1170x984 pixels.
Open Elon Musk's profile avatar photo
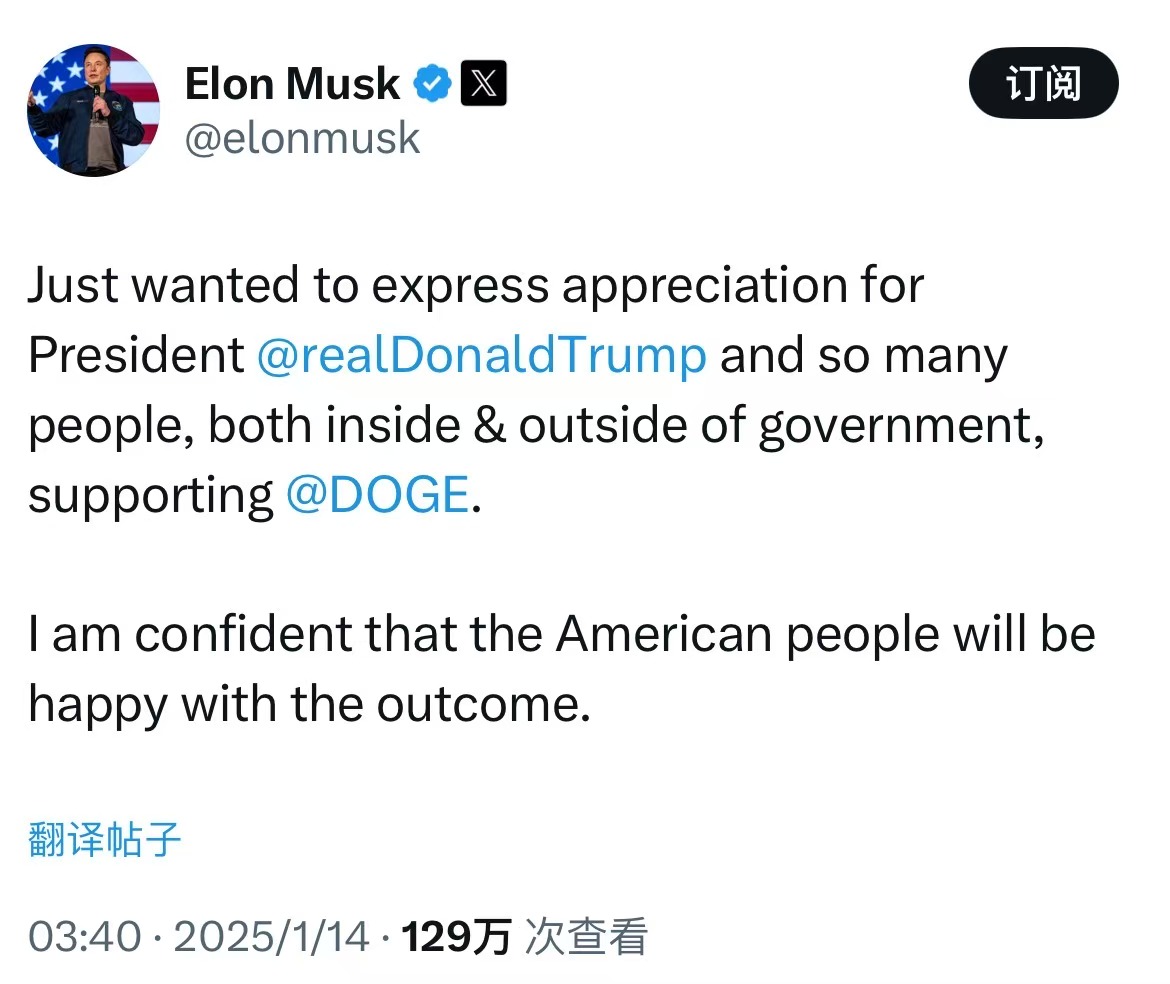point(92,110)
